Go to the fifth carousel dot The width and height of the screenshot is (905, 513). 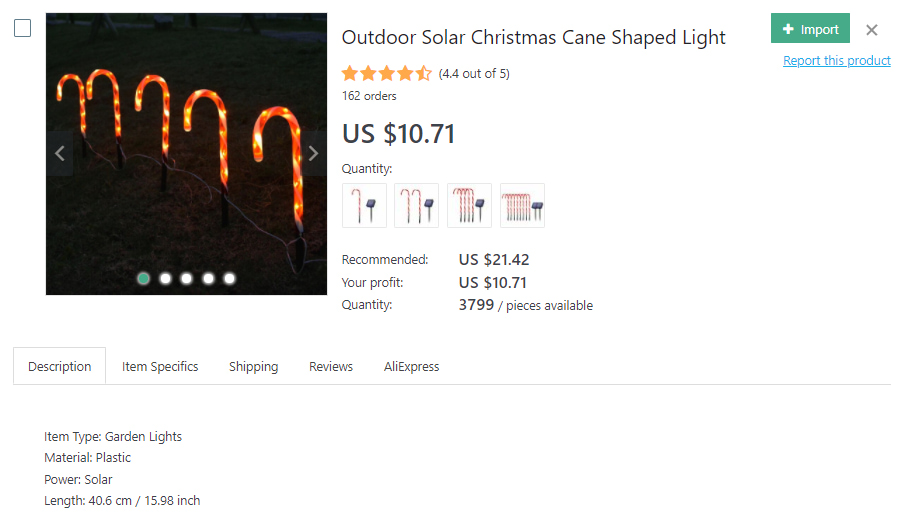(x=230, y=278)
